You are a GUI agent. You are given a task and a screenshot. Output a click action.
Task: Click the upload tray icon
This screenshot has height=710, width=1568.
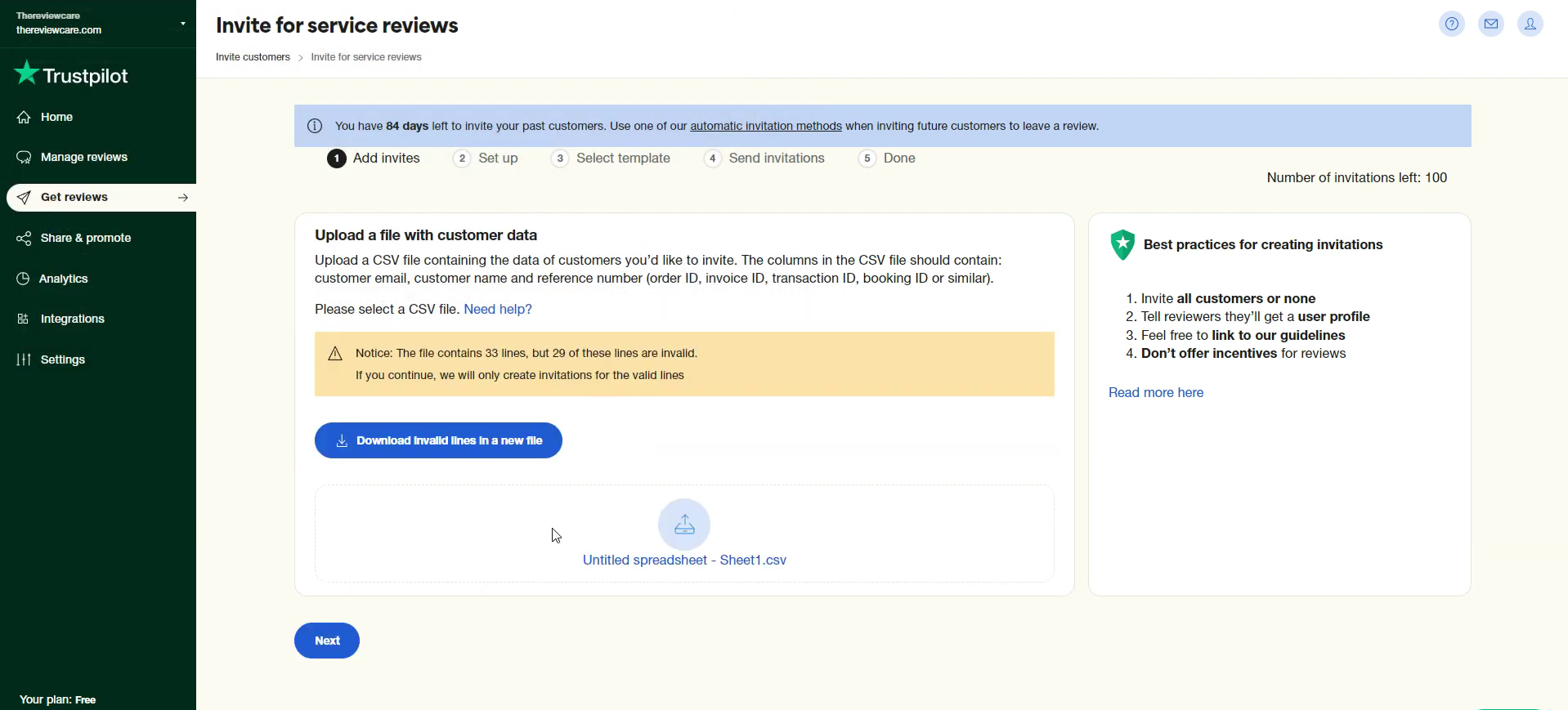684,525
